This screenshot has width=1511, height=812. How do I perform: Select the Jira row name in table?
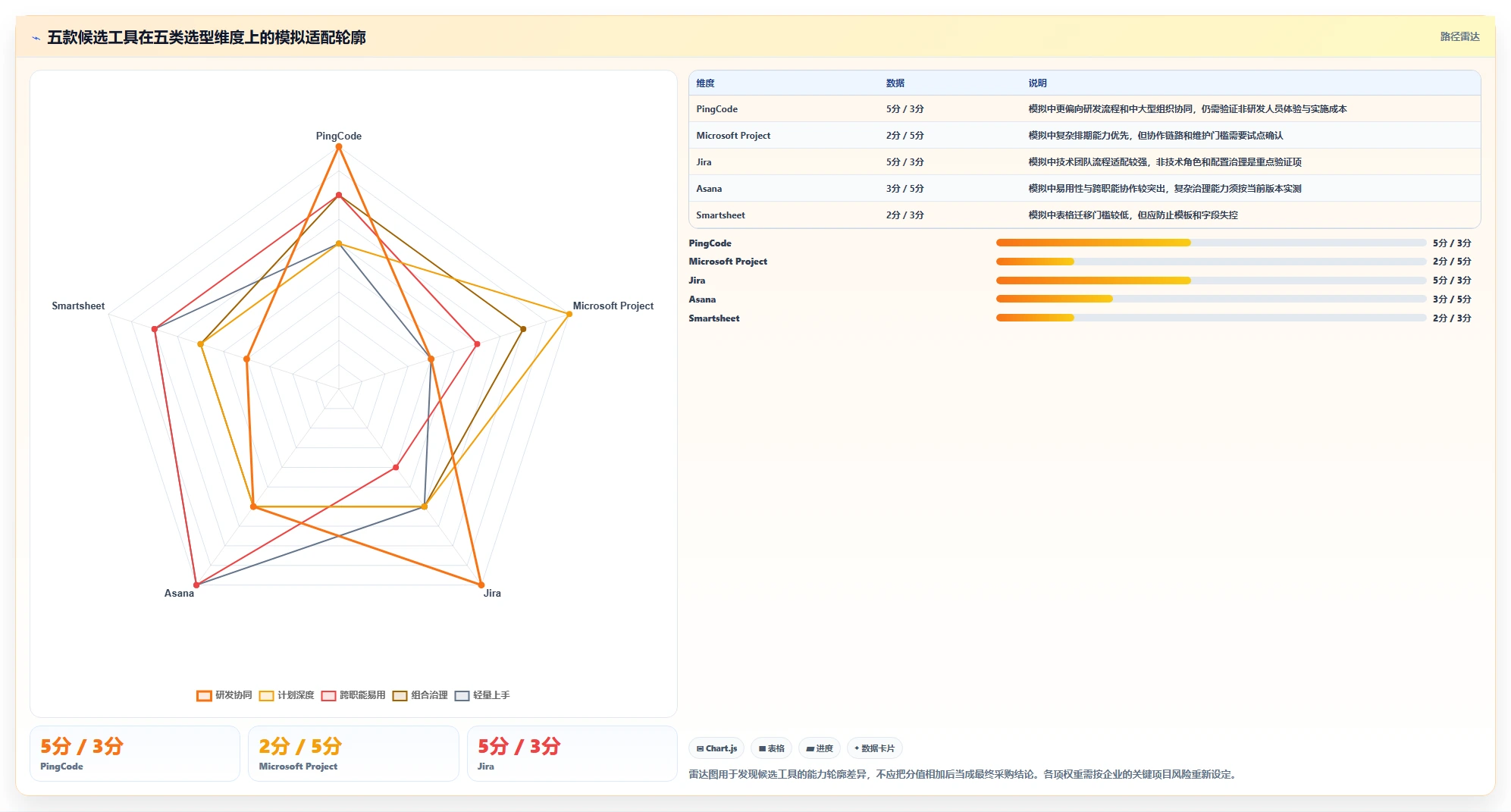(704, 162)
